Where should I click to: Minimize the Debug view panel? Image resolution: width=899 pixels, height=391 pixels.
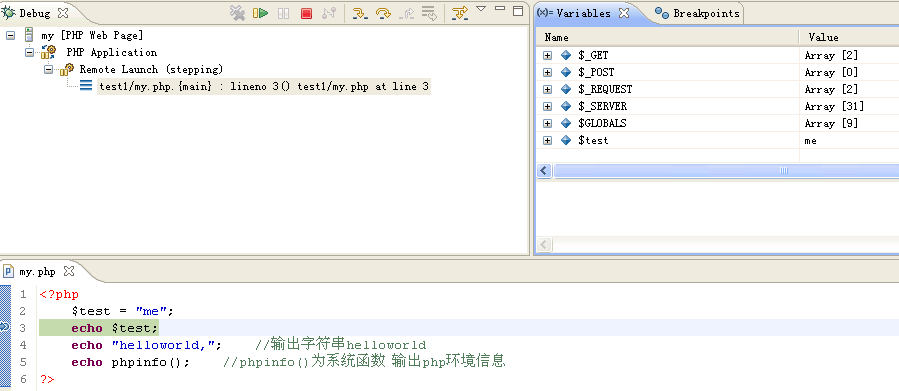point(500,9)
